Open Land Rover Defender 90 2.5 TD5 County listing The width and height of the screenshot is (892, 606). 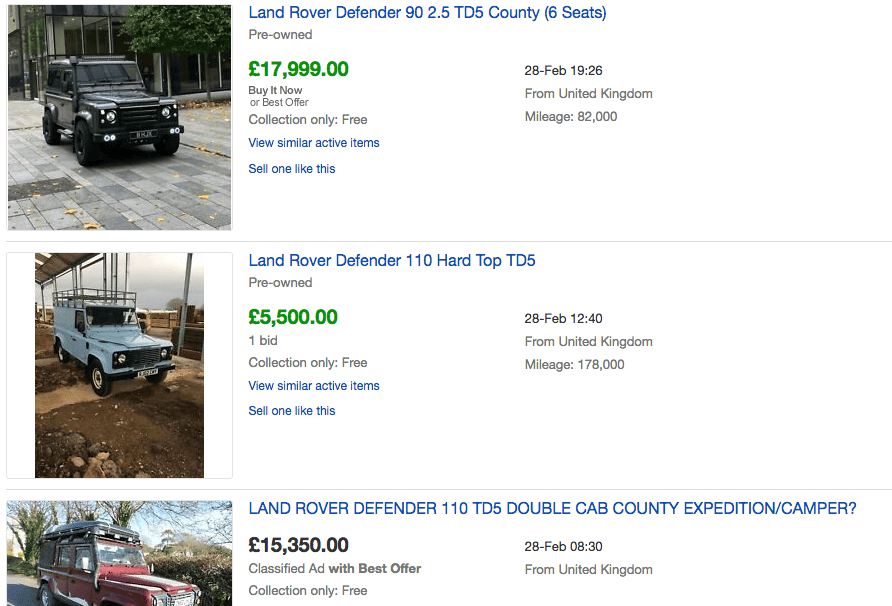coord(427,13)
